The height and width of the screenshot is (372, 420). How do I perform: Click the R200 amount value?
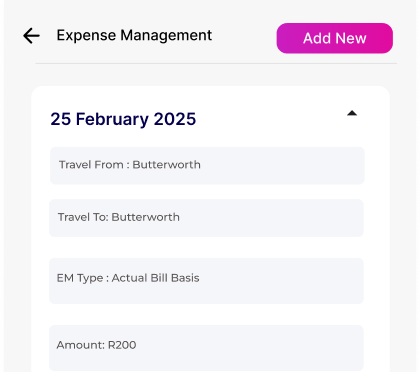click(122, 345)
